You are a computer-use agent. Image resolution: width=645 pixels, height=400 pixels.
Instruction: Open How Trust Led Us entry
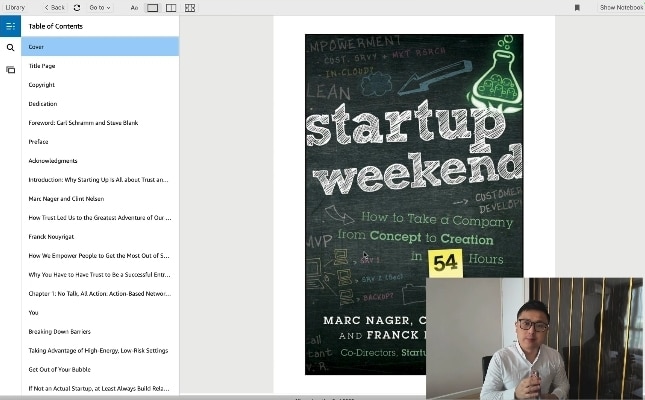click(100, 217)
